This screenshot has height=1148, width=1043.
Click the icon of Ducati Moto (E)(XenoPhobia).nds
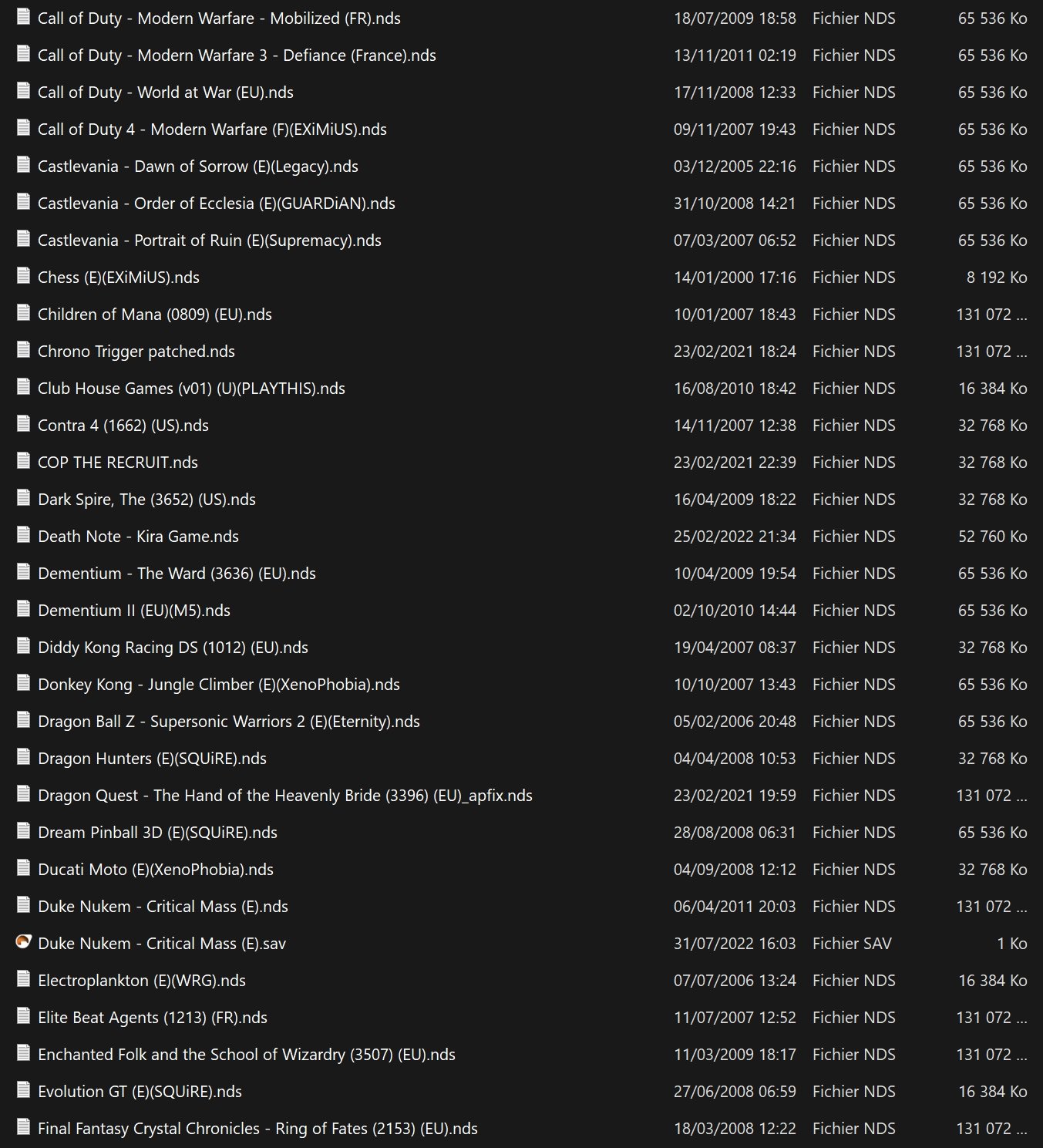click(23, 868)
